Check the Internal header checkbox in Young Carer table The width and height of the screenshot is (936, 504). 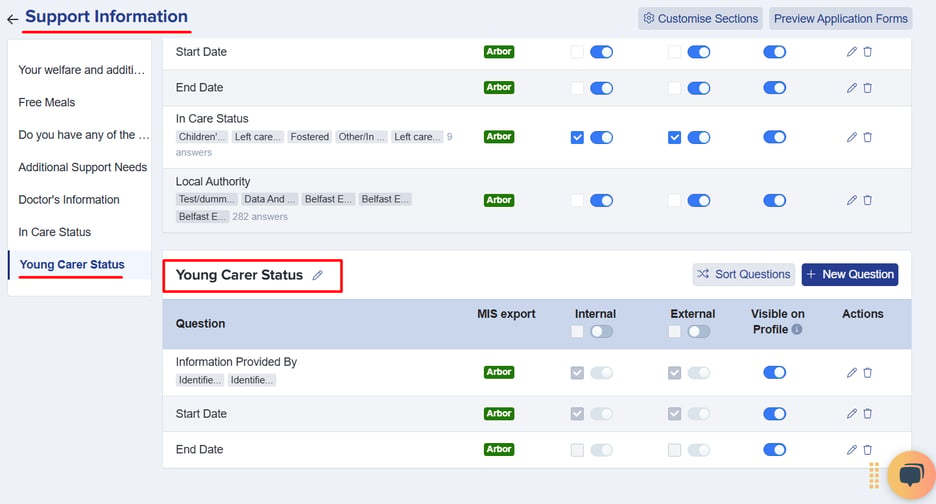[x=577, y=331]
